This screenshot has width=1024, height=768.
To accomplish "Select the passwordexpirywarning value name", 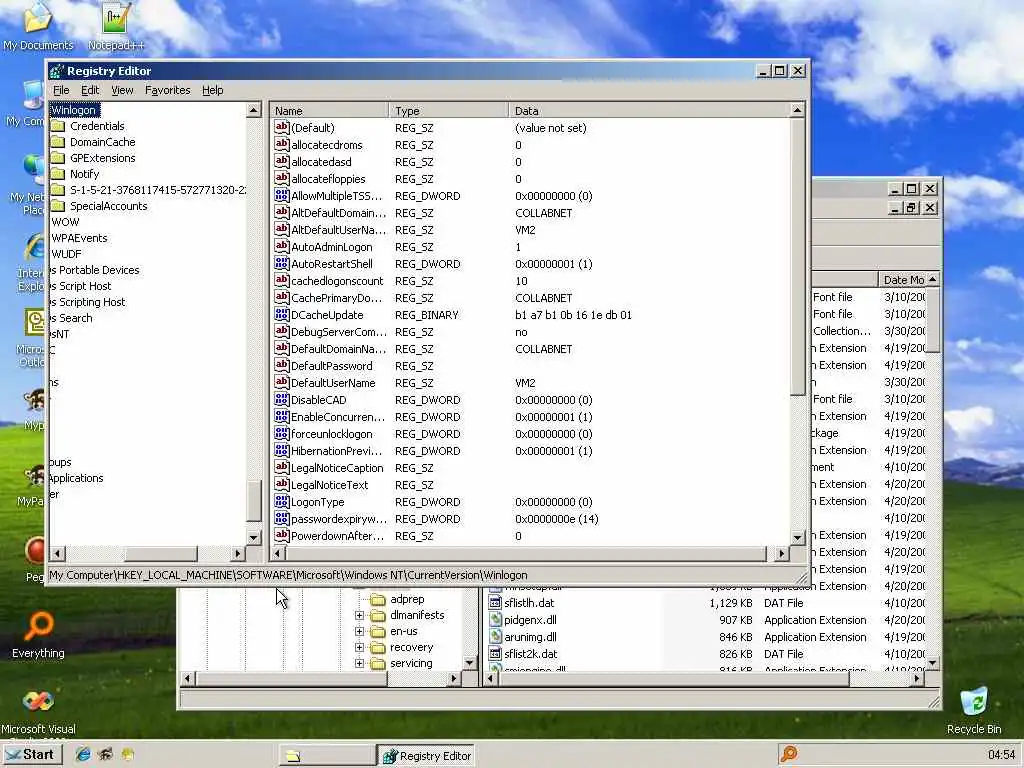I will [x=338, y=519].
